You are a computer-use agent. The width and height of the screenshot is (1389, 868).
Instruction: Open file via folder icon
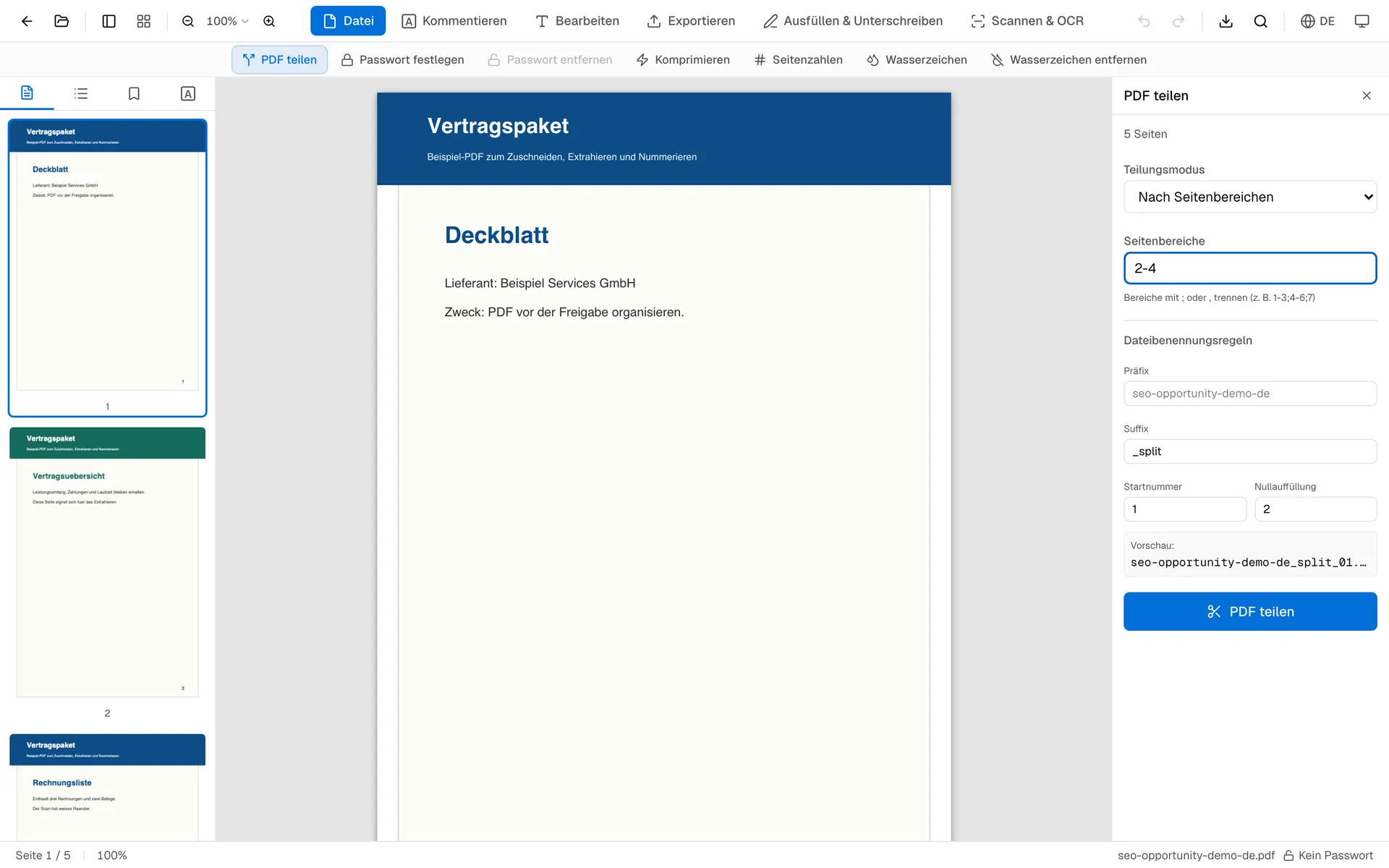61,21
